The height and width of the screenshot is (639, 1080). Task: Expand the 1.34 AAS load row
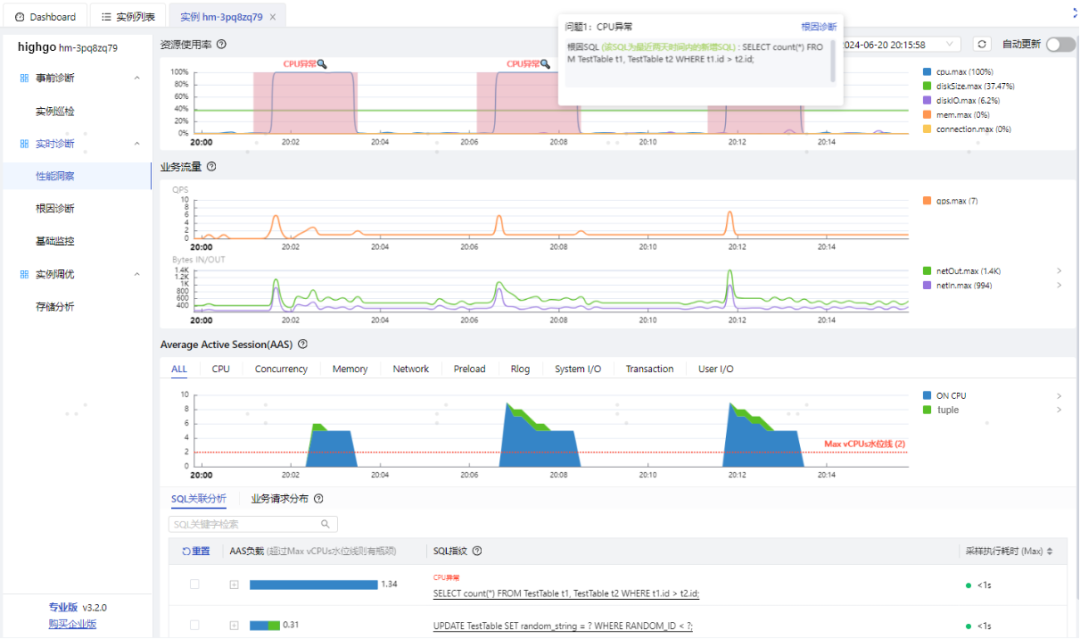tap(234, 585)
